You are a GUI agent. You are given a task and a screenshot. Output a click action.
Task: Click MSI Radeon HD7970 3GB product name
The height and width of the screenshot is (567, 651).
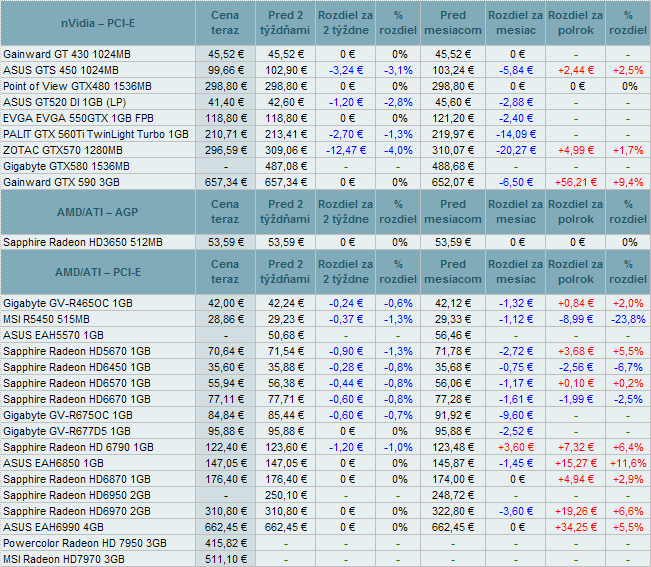click(x=64, y=560)
